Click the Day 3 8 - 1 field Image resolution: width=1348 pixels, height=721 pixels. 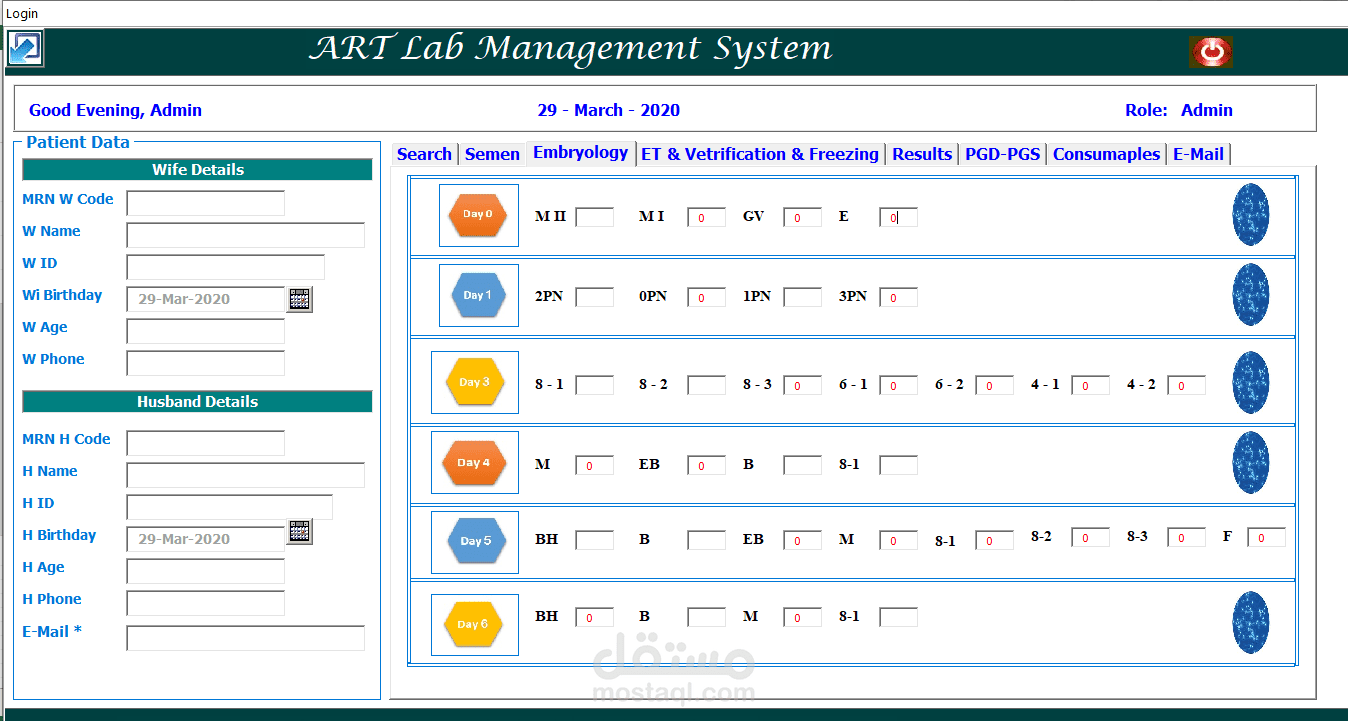point(595,385)
